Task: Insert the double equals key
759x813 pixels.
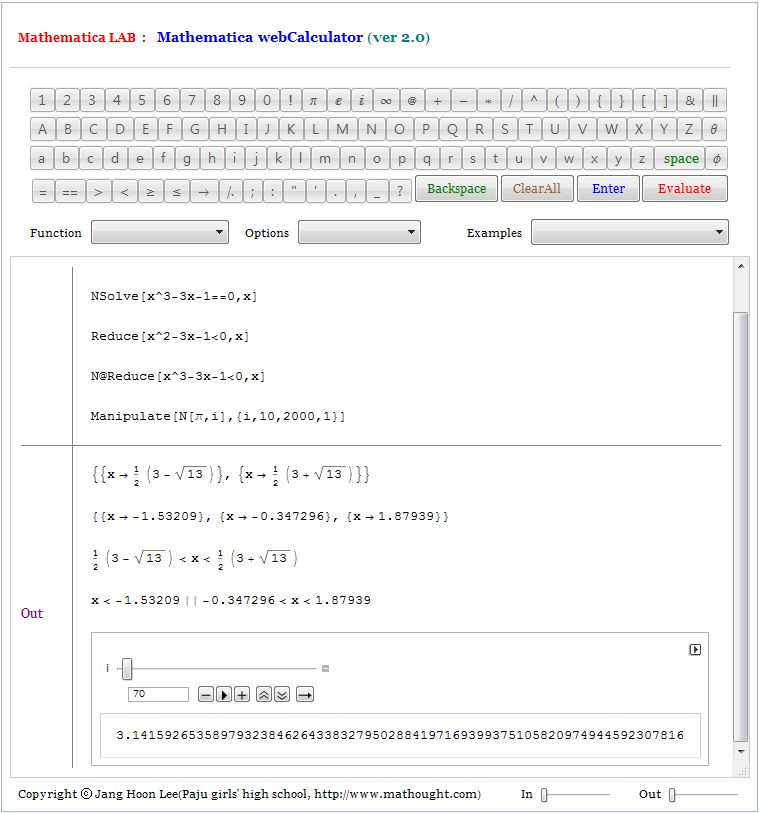Action: [x=70, y=192]
